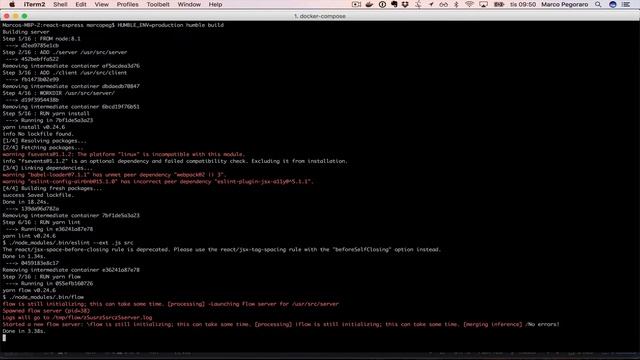640x360 pixels.
Task: Click the Siri menu bar icon
Action: pyautogui.click(x=613, y=4)
